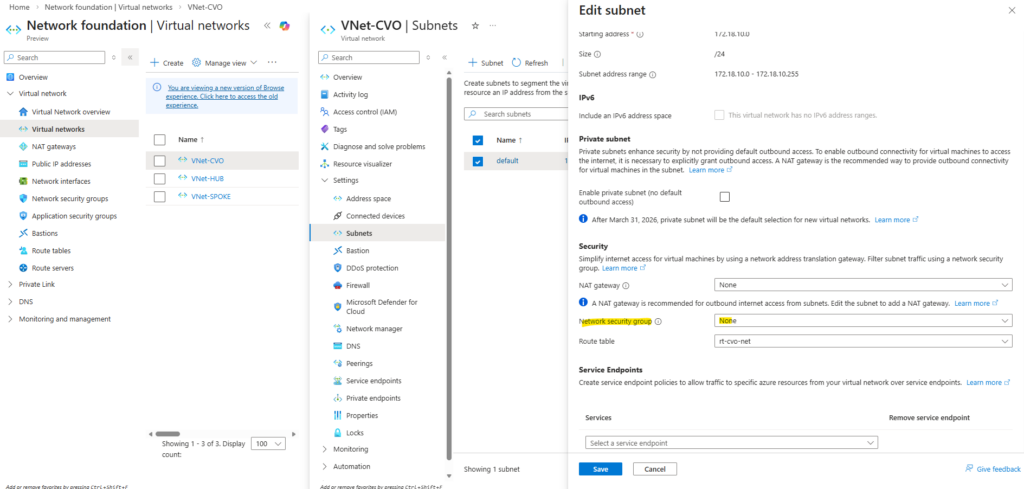The width and height of the screenshot is (1024, 489).
Task: Open the NAT gateway dropdown
Action: click(x=864, y=285)
